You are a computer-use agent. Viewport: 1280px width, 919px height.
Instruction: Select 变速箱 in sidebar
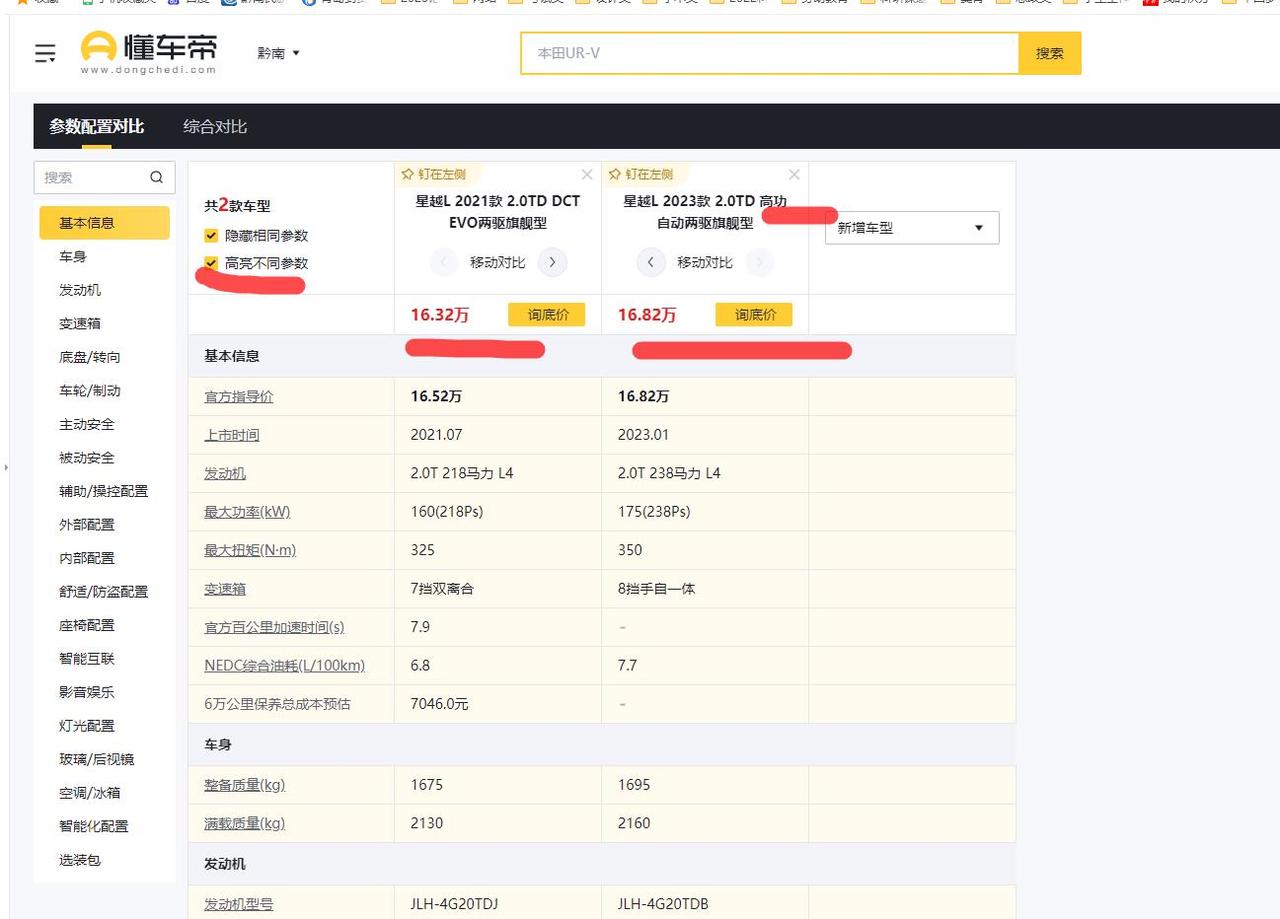click(x=80, y=324)
